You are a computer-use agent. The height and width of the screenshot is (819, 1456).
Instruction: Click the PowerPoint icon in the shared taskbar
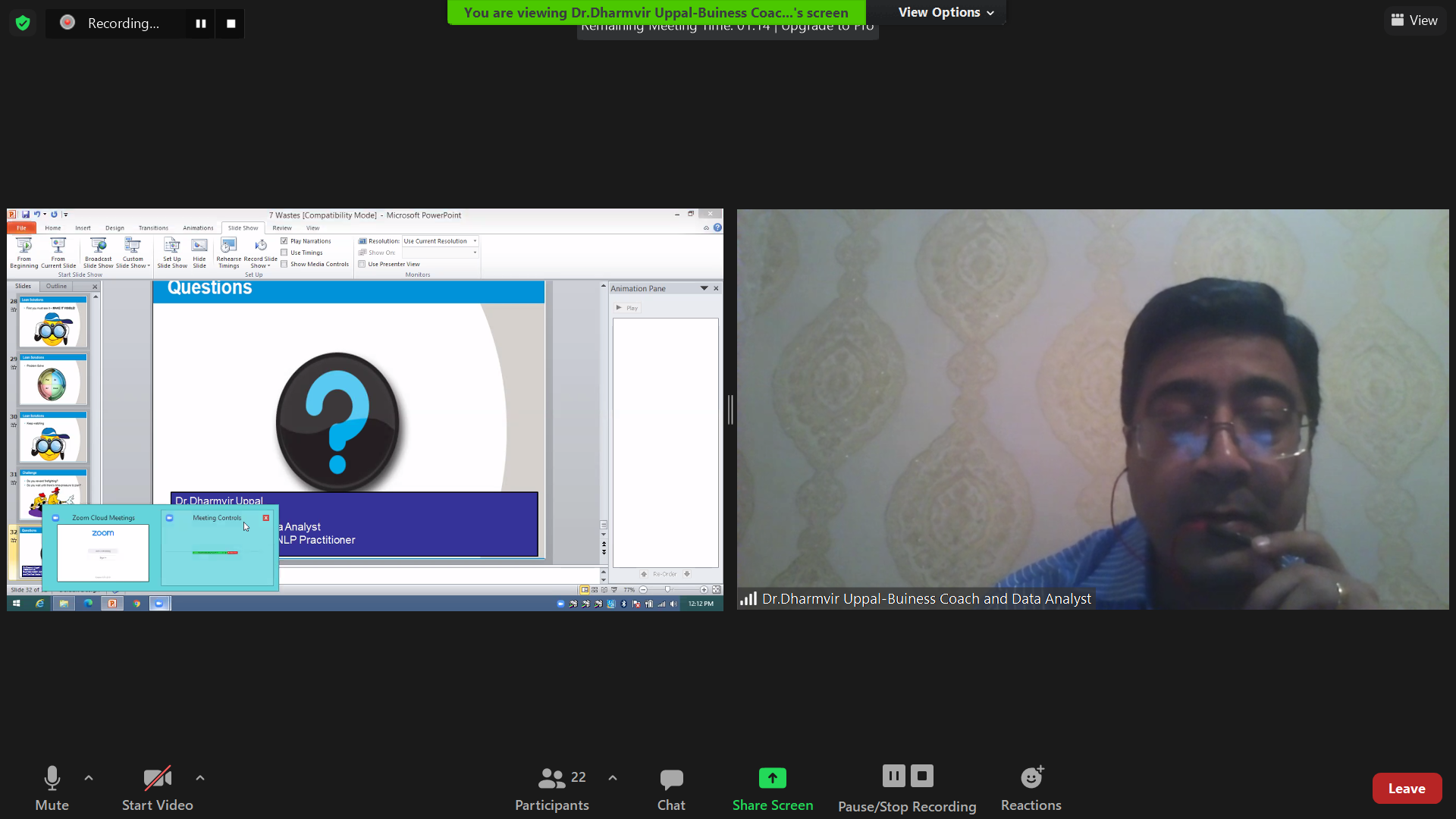[x=112, y=604]
